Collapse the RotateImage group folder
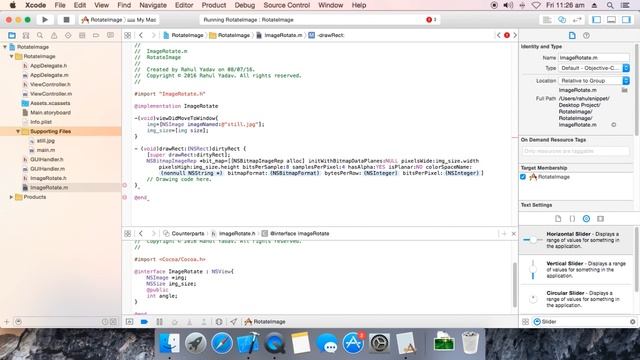Screen dimensions: 640x360 point(11,56)
